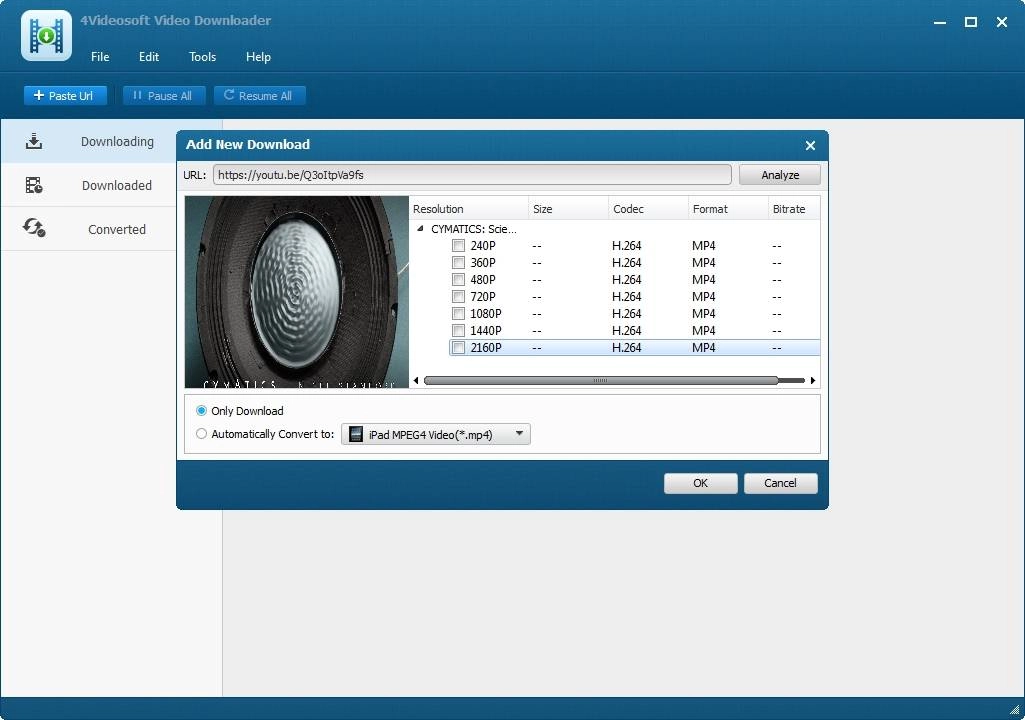
Task: Open the iPad MPEG4 Video format dropdown
Action: pos(436,434)
